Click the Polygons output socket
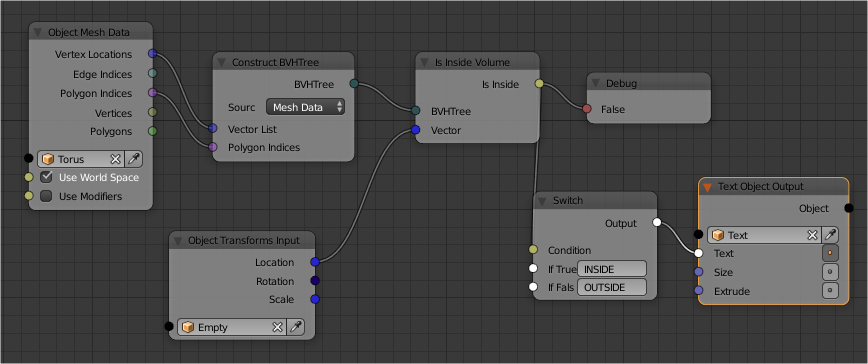This screenshot has width=868, height=364. [x=153, y=131]
